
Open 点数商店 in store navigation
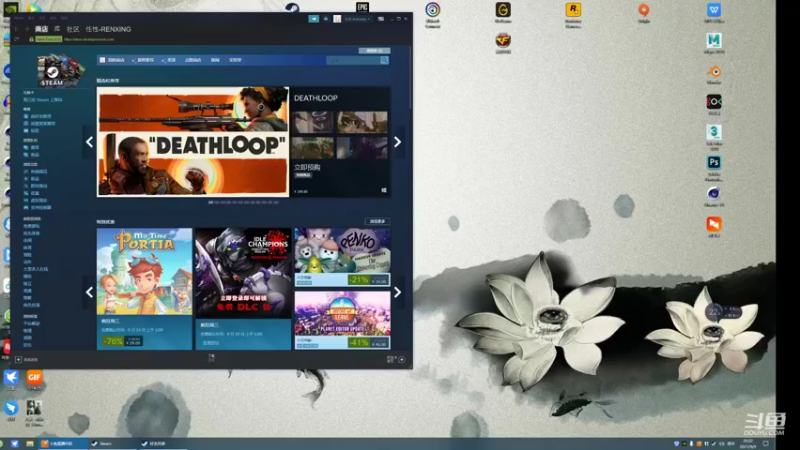tap(193, 60)
